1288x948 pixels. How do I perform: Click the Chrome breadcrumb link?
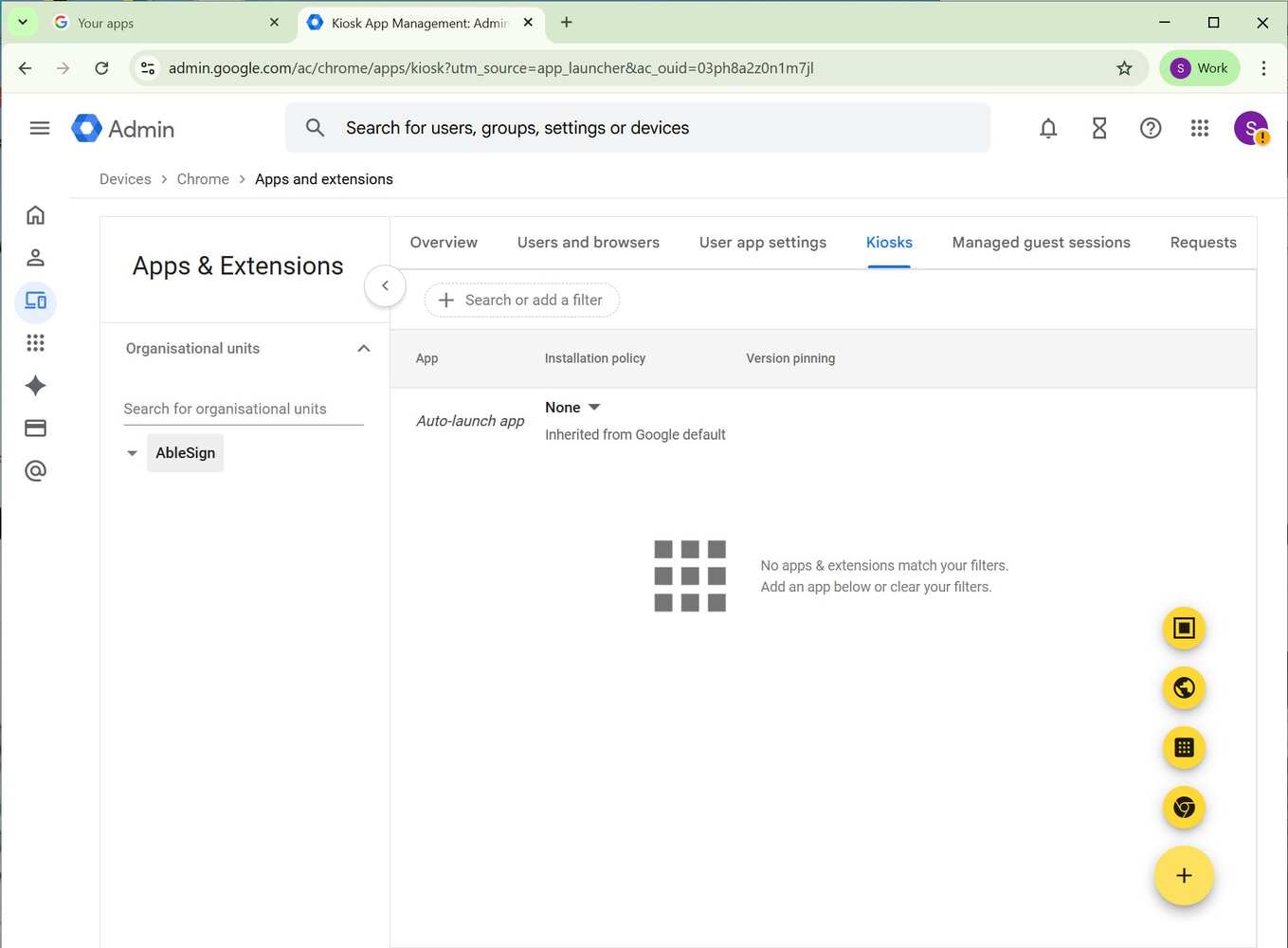pyautogui.click(x=203, y=179)
